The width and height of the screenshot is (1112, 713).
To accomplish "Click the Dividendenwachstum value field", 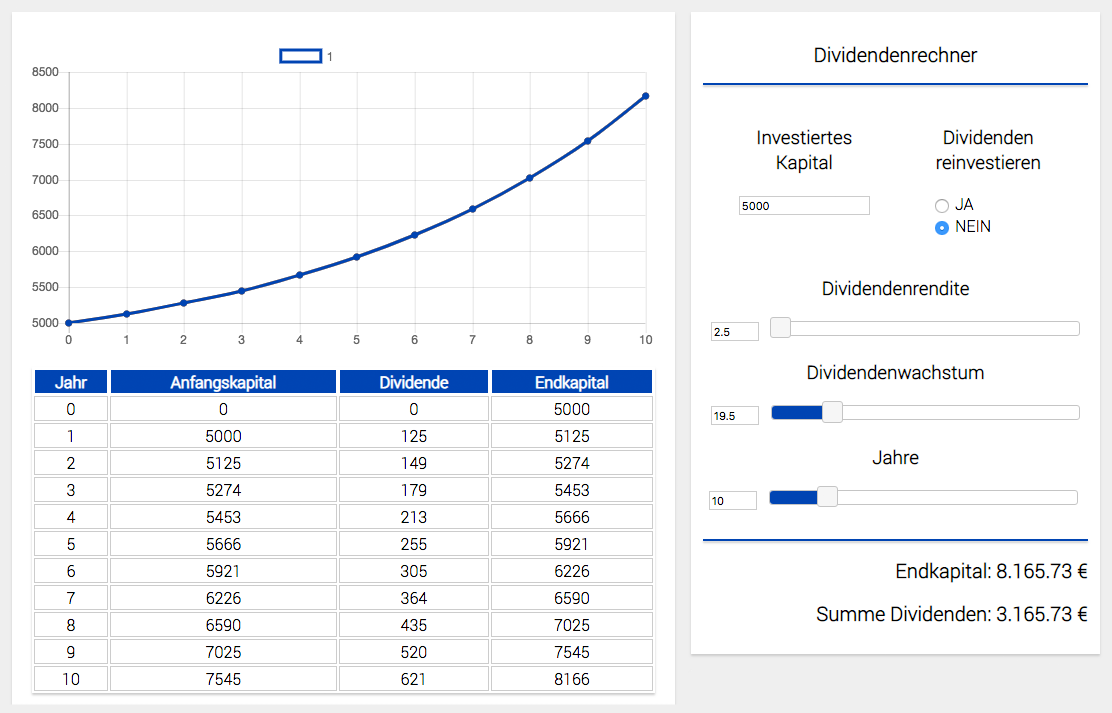I will click(x=735, y=416).
